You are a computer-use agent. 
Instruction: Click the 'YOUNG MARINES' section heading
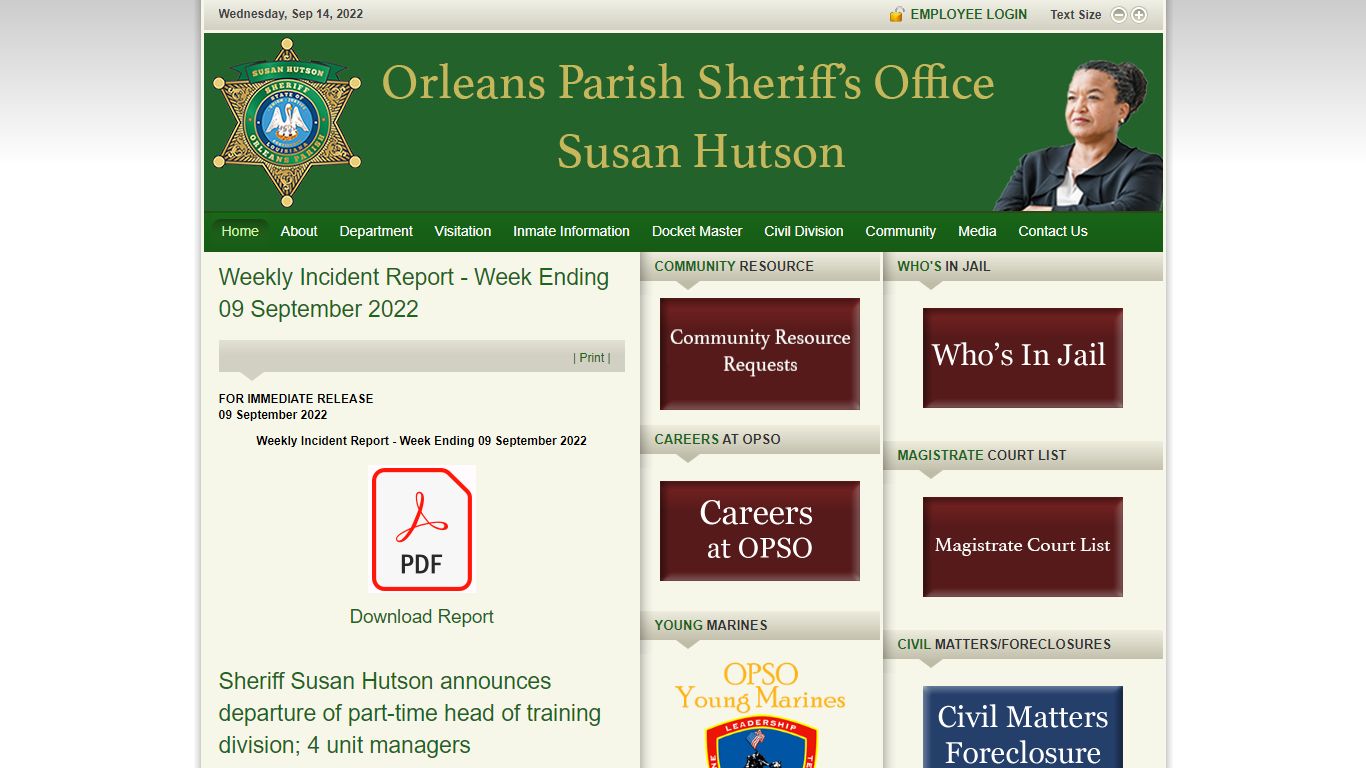(x=711, y=625)
